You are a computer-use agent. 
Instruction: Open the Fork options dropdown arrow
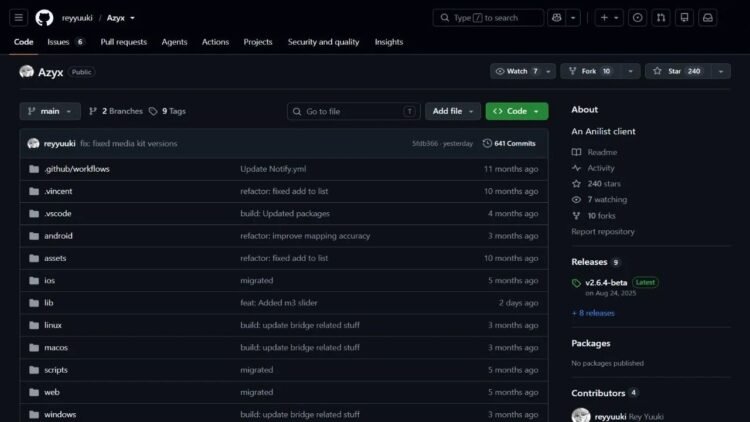tap(630, 71)
